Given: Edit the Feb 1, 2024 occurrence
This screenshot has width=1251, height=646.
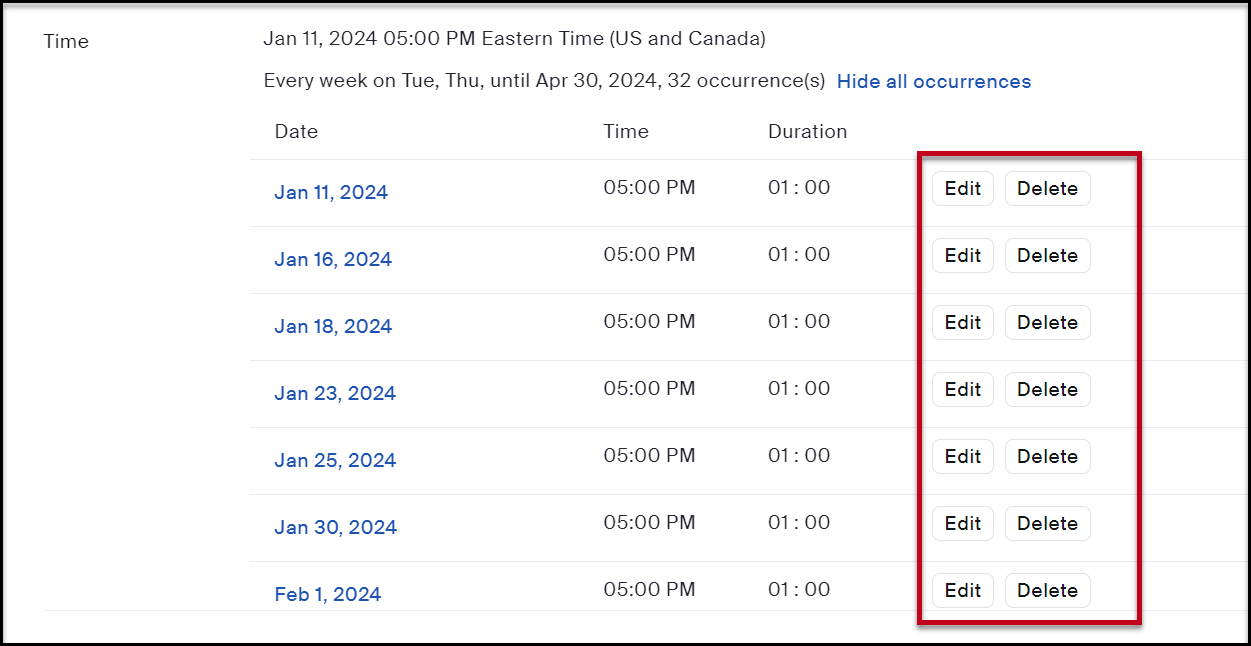Looking at the screenshot, I should pyautogui.click(x=962, y=591).
